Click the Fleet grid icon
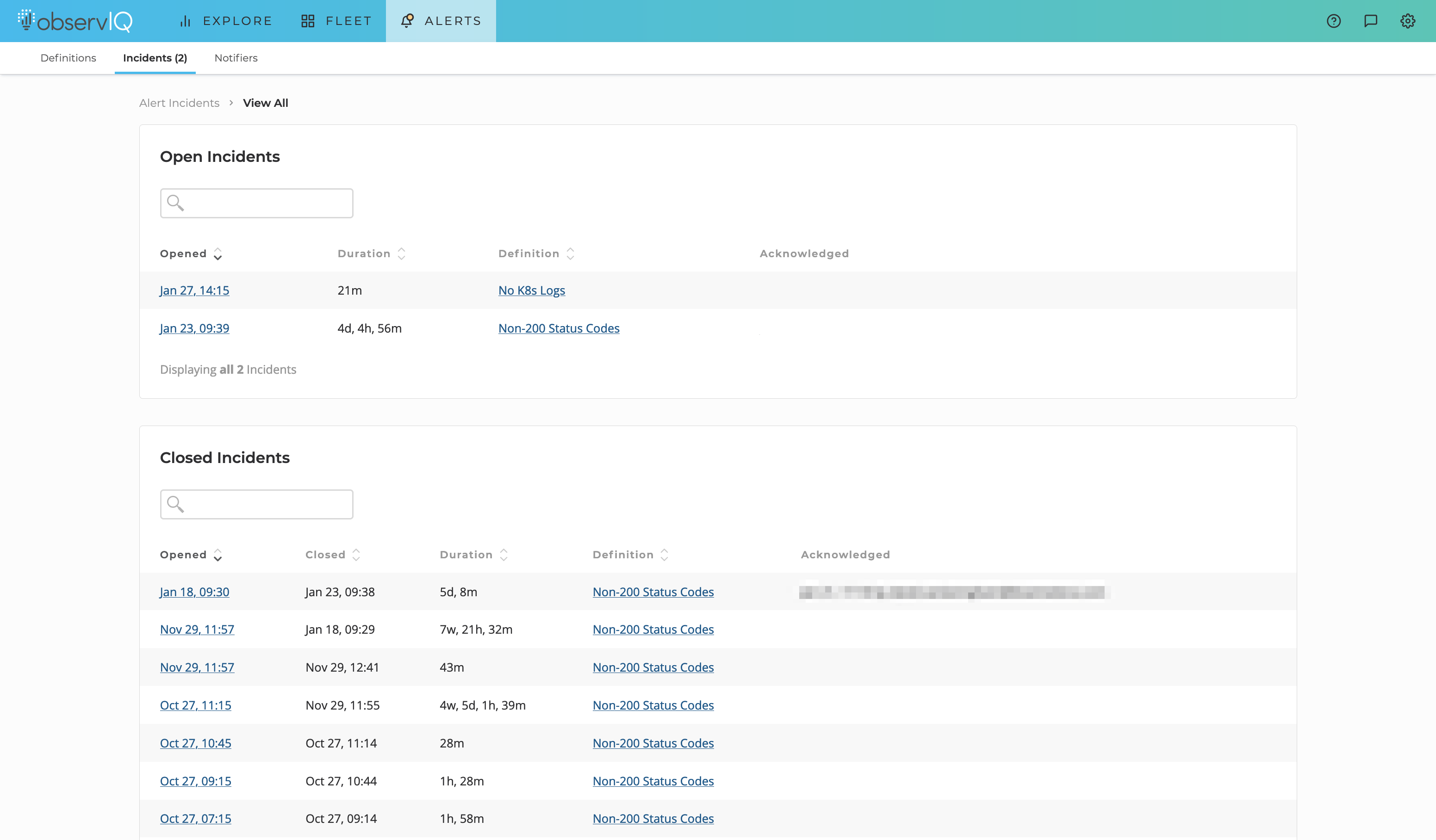 tap(308, 21)
